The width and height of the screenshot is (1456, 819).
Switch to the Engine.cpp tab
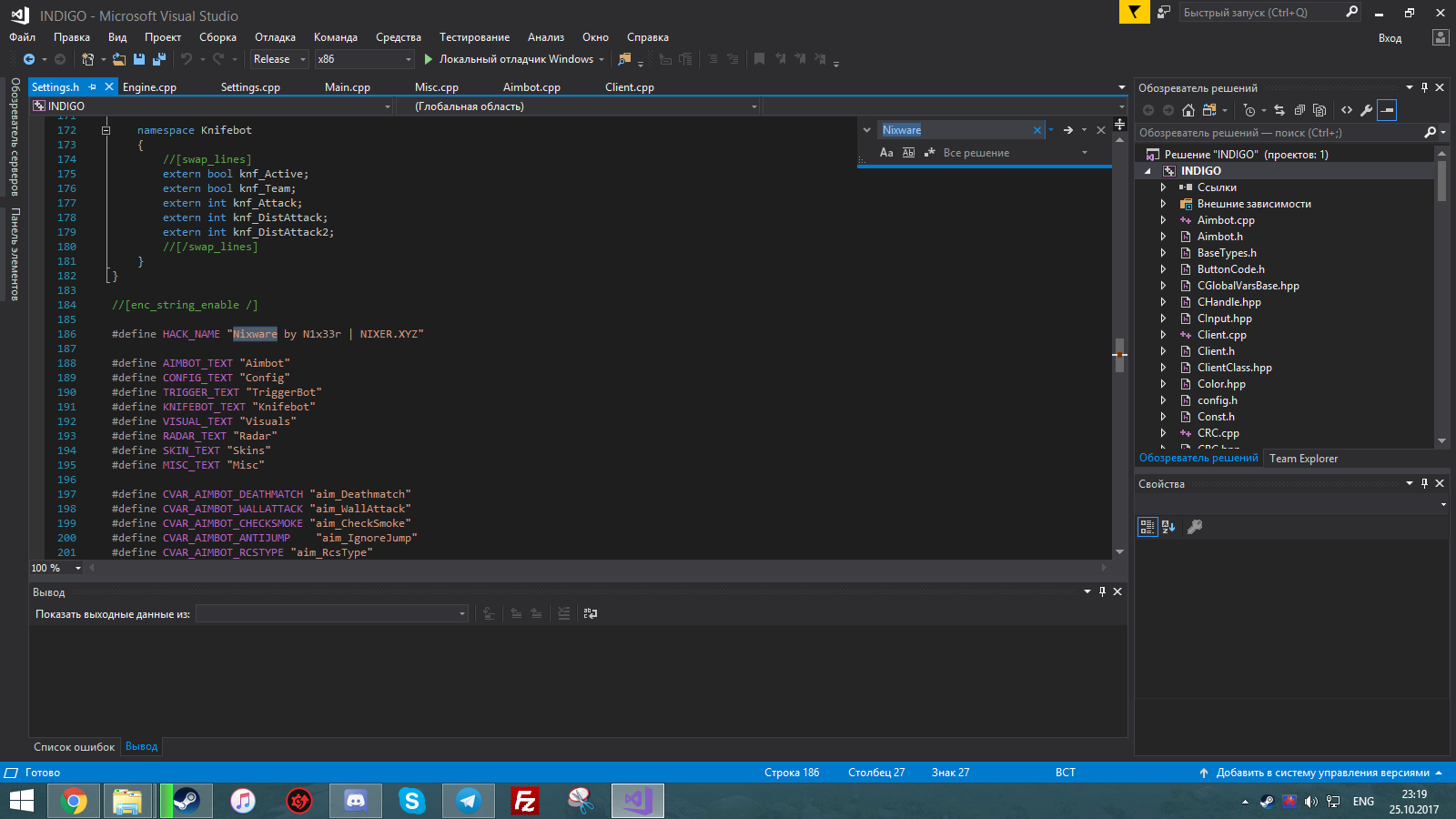[149, 87]
